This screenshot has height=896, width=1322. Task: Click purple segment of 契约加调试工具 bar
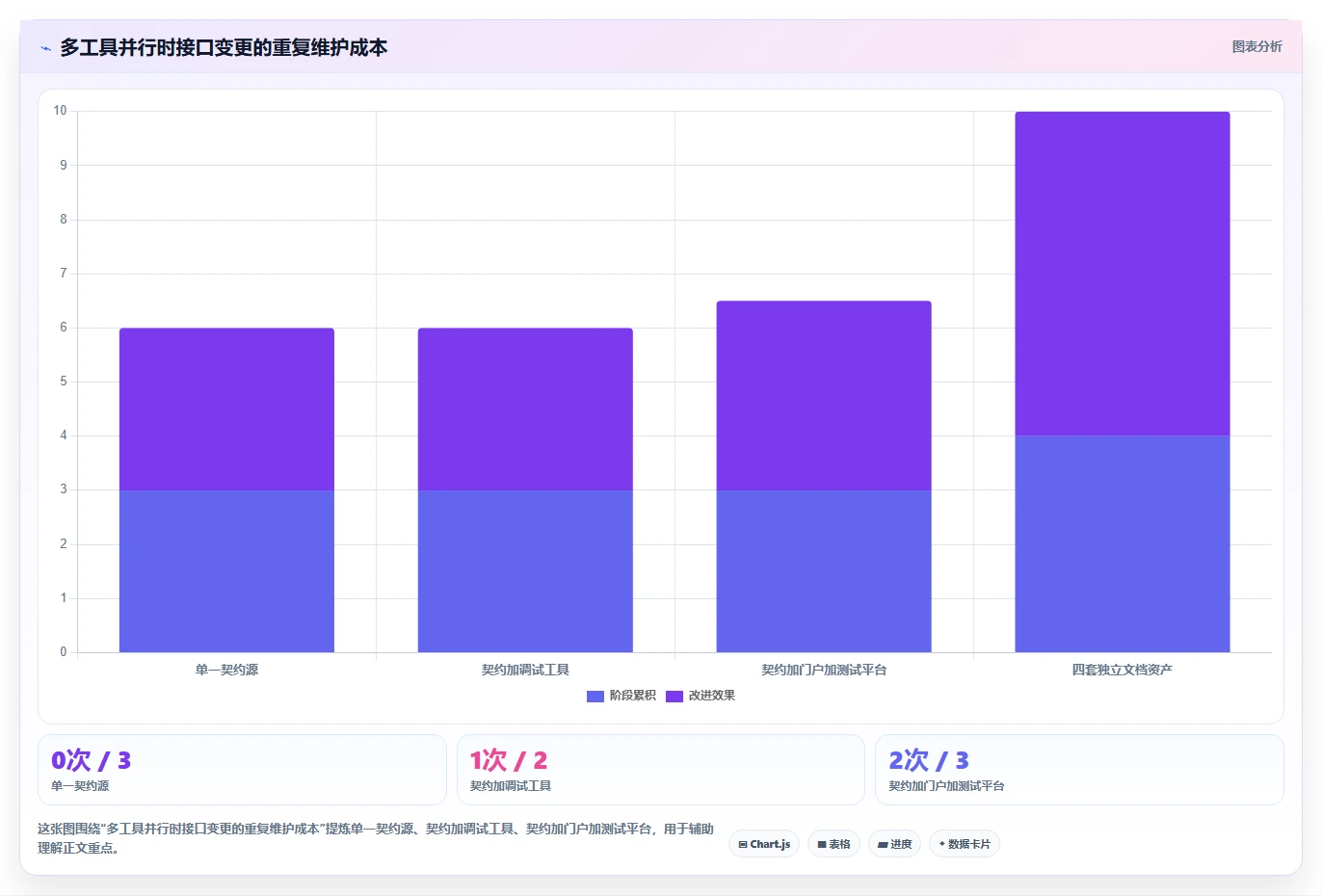click(x=525, y=409)
